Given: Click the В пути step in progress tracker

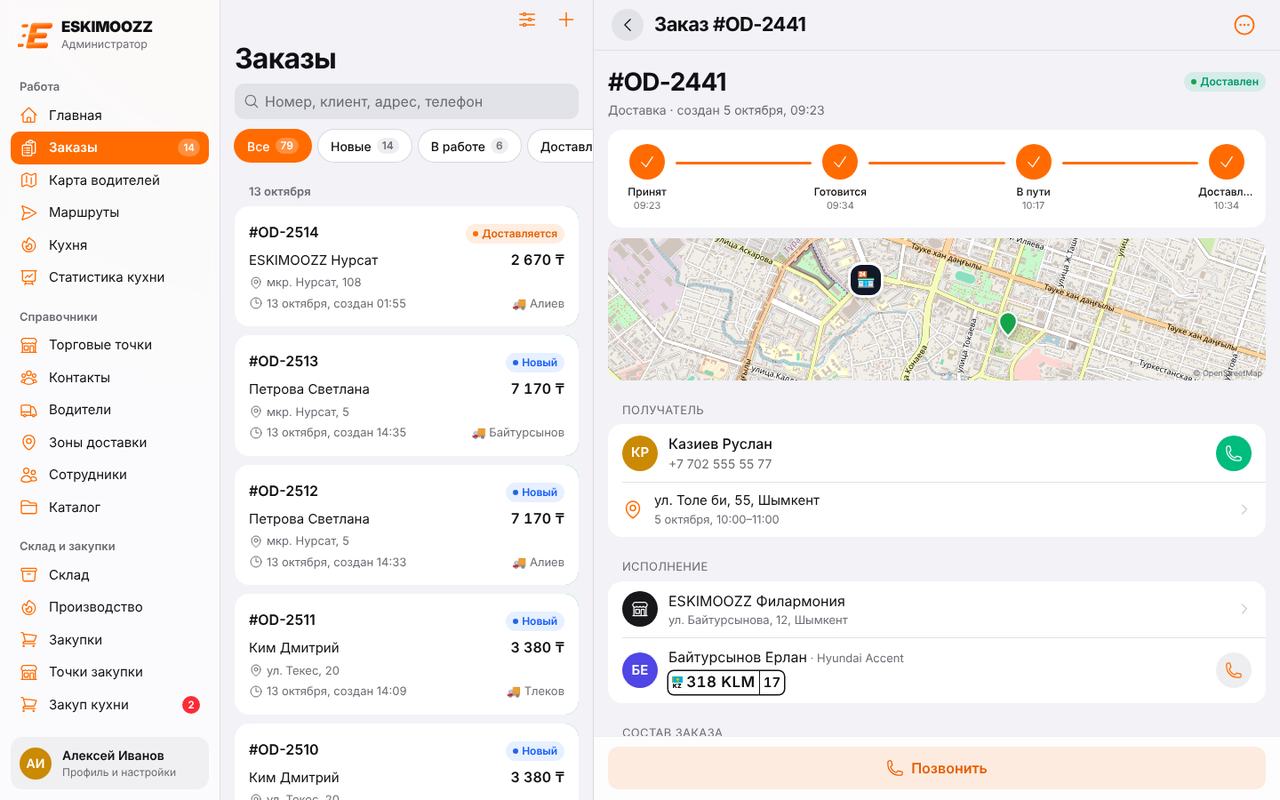Looking at the screenshot, I should pos(1033,177).
